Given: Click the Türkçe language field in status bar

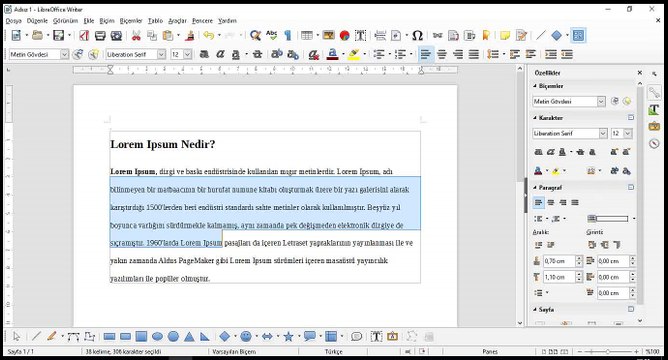Looking at the screenshot, I should click(x=334, y=351).
